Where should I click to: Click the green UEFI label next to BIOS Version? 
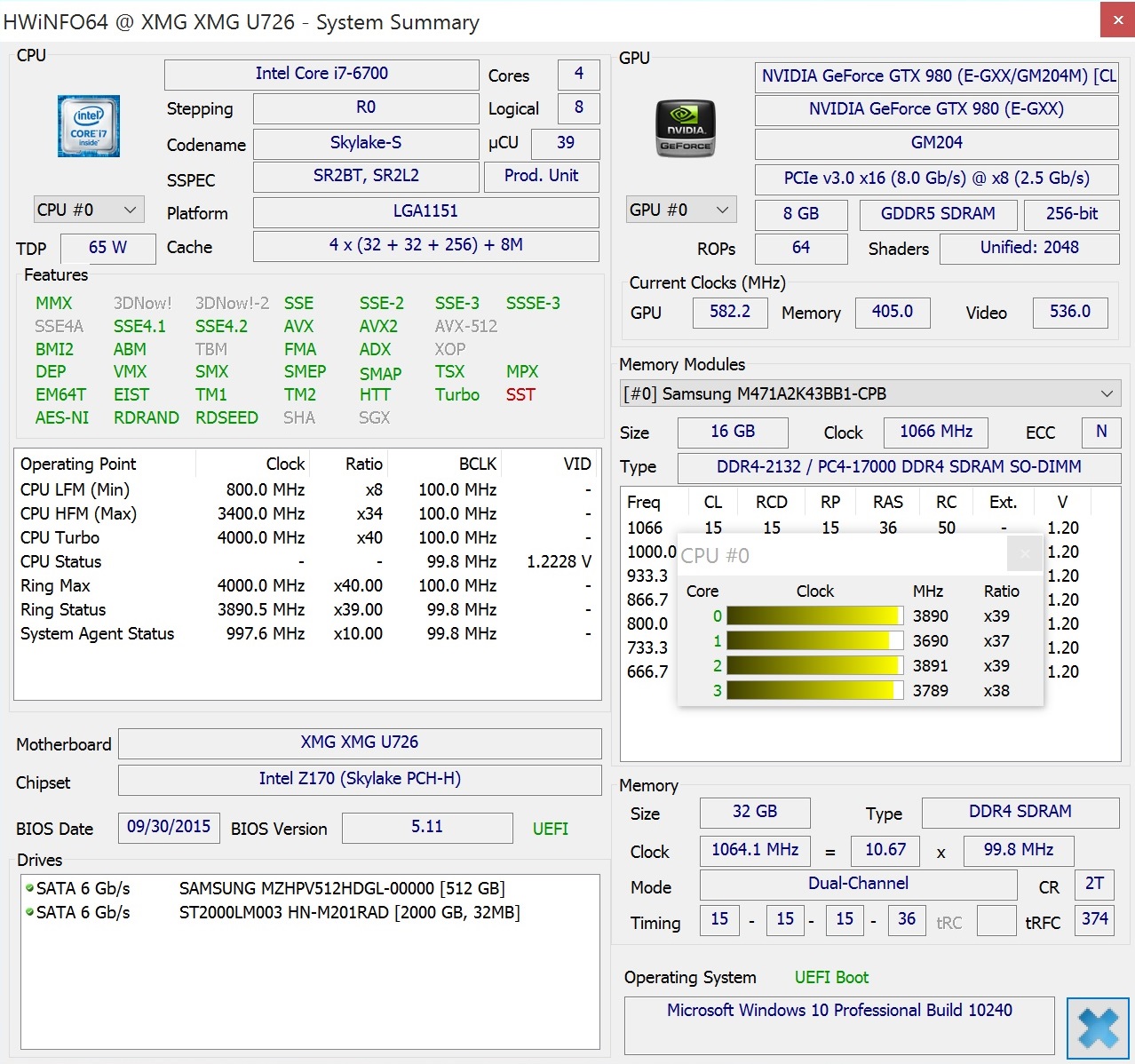click(x=551, y=829)
